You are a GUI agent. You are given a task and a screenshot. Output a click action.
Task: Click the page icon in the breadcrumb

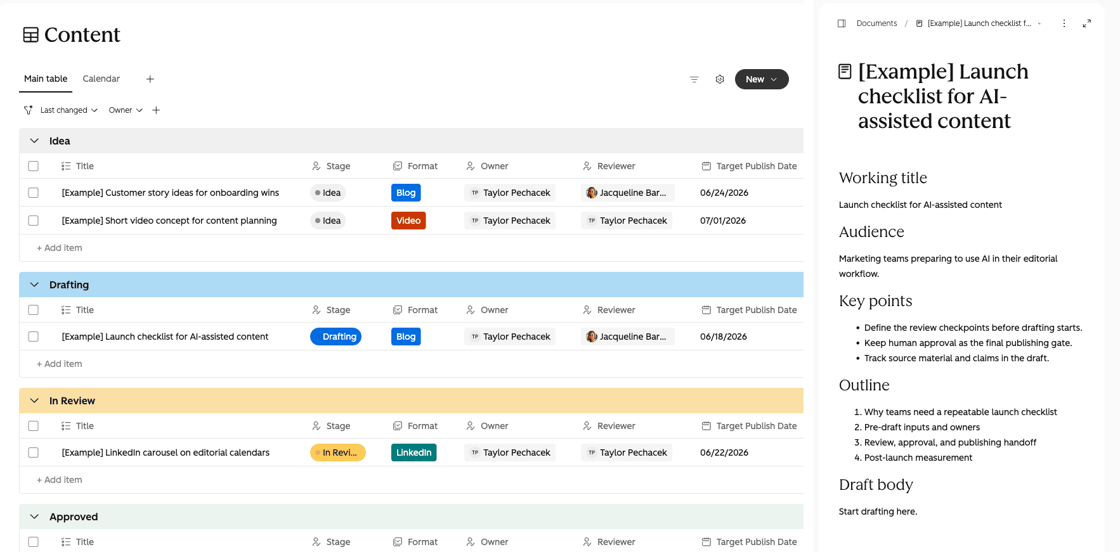click(919, 24)
